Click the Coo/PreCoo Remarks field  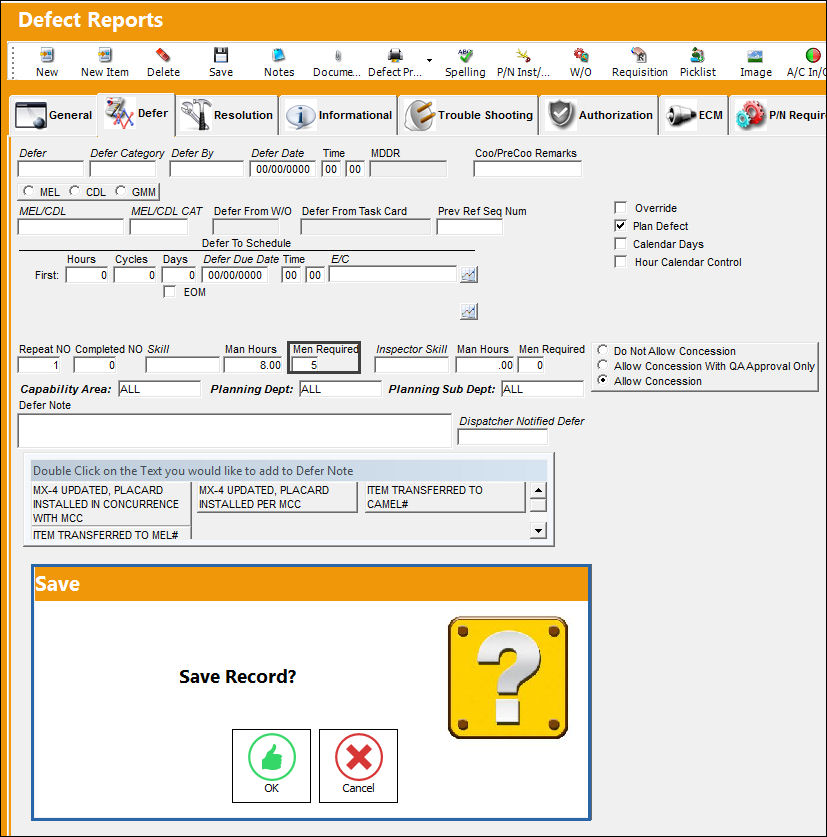(x=527, y=169)
